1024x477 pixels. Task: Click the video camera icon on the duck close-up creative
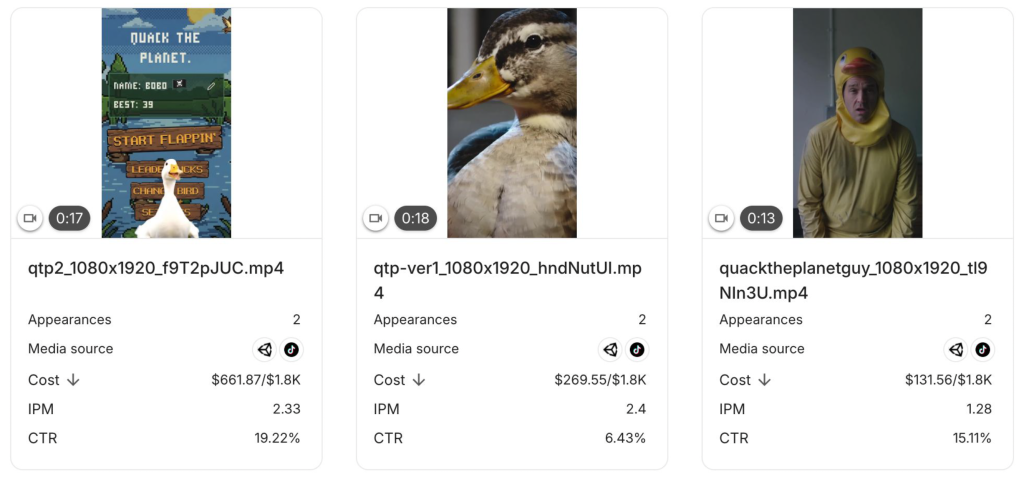[376, 218]
